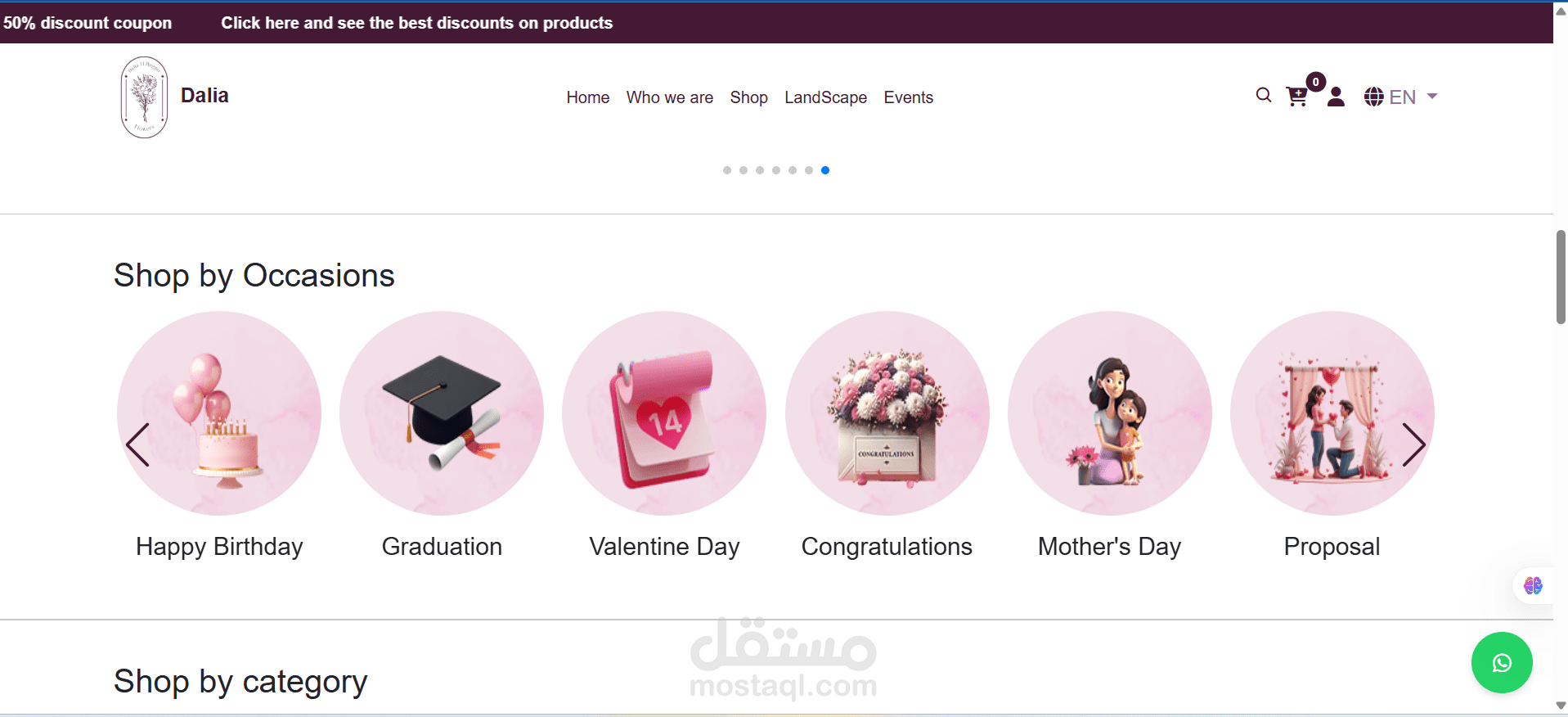
Task: Select the active blue carousel dot
Action: click(825, 170)
